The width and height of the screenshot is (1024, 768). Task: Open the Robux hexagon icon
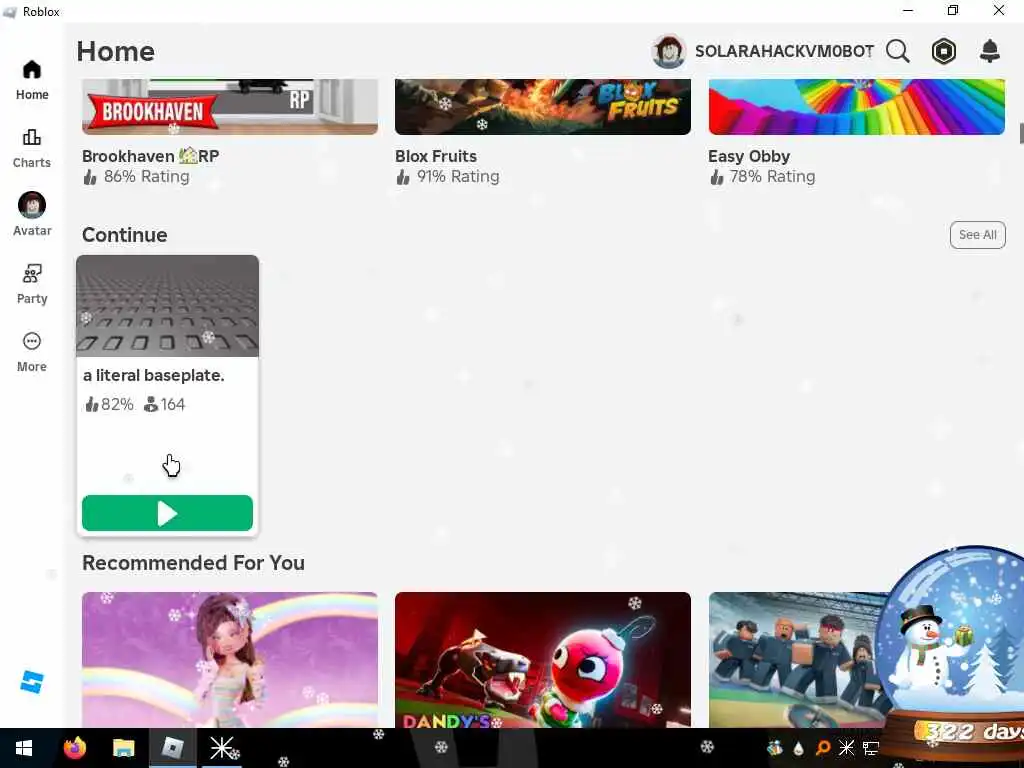coord(944,51)
